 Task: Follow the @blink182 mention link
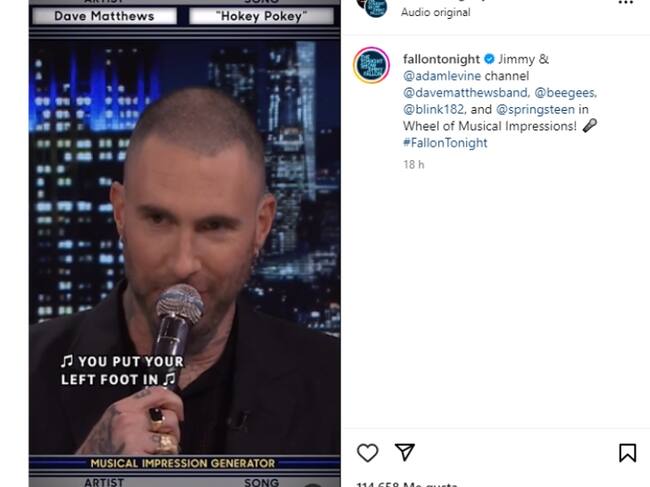tap(433, 109)
